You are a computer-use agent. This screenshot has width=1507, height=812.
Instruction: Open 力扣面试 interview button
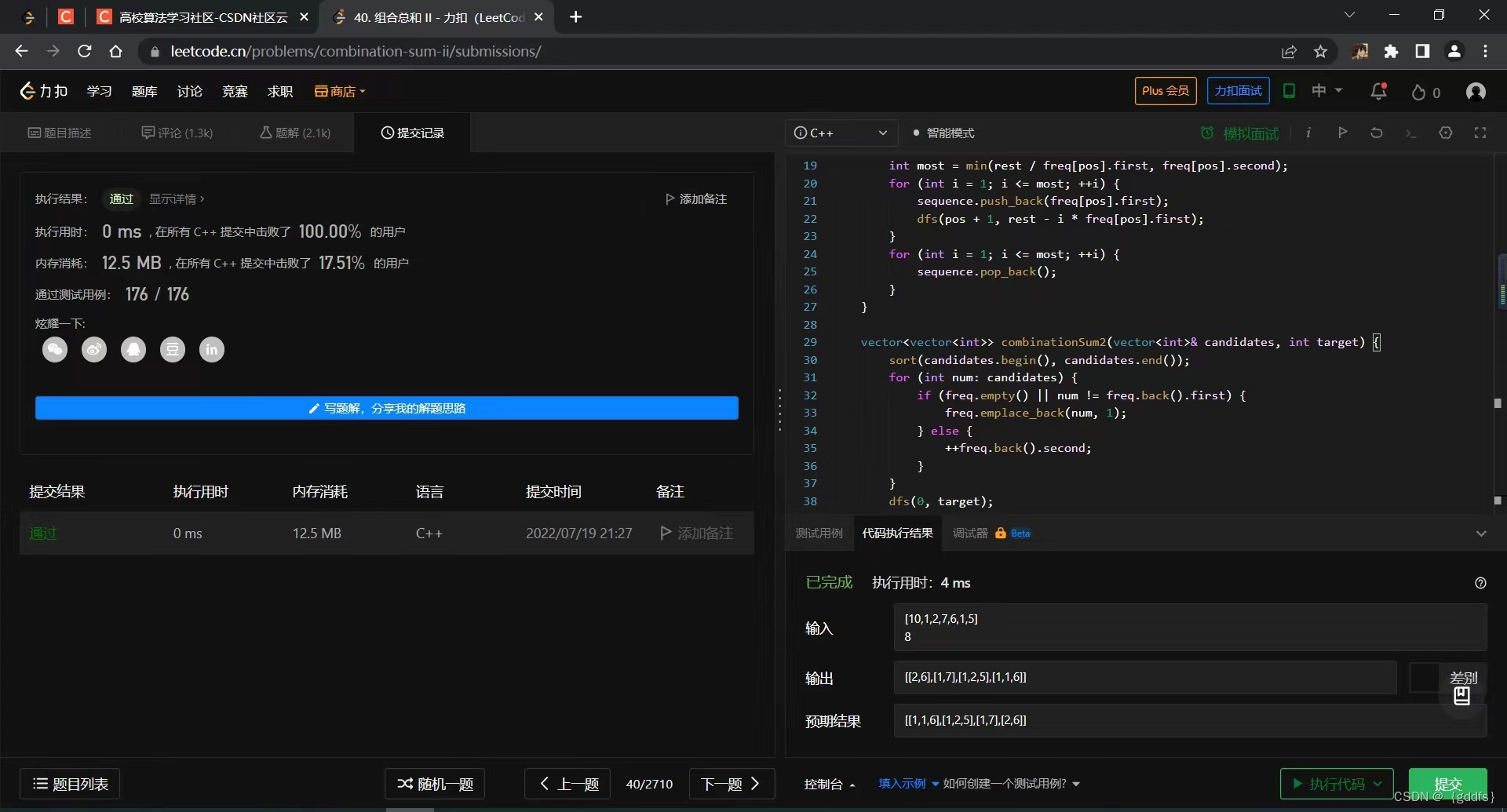tap(1239, 91)
